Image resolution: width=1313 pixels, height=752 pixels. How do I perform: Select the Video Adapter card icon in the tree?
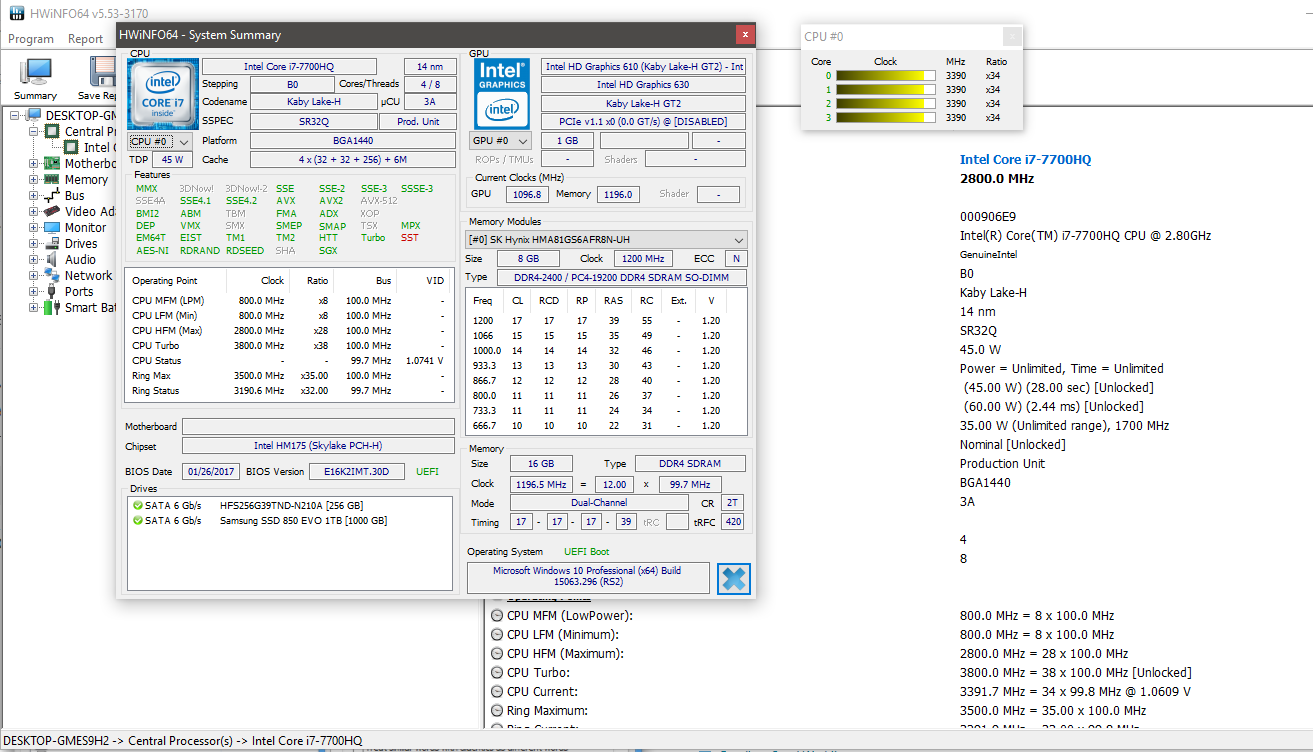[53, 211]
